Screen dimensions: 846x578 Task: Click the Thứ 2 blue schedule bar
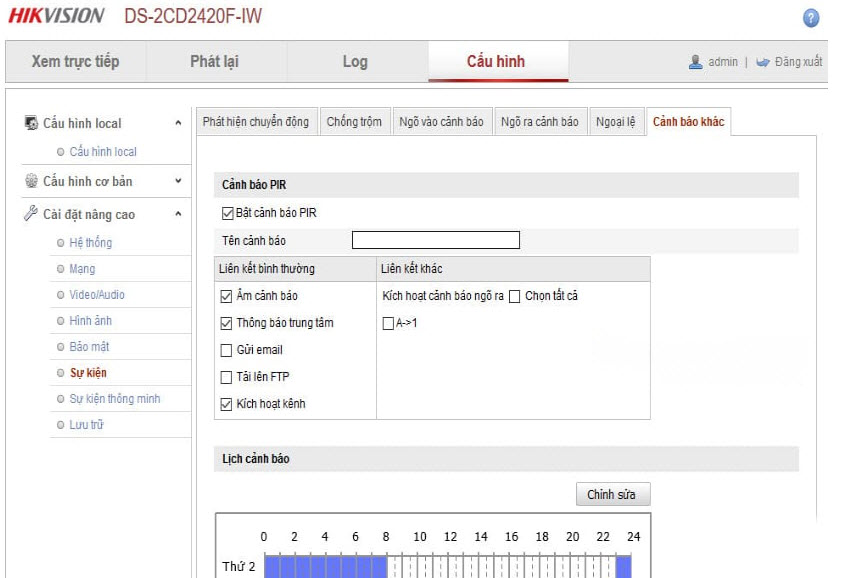326,567
